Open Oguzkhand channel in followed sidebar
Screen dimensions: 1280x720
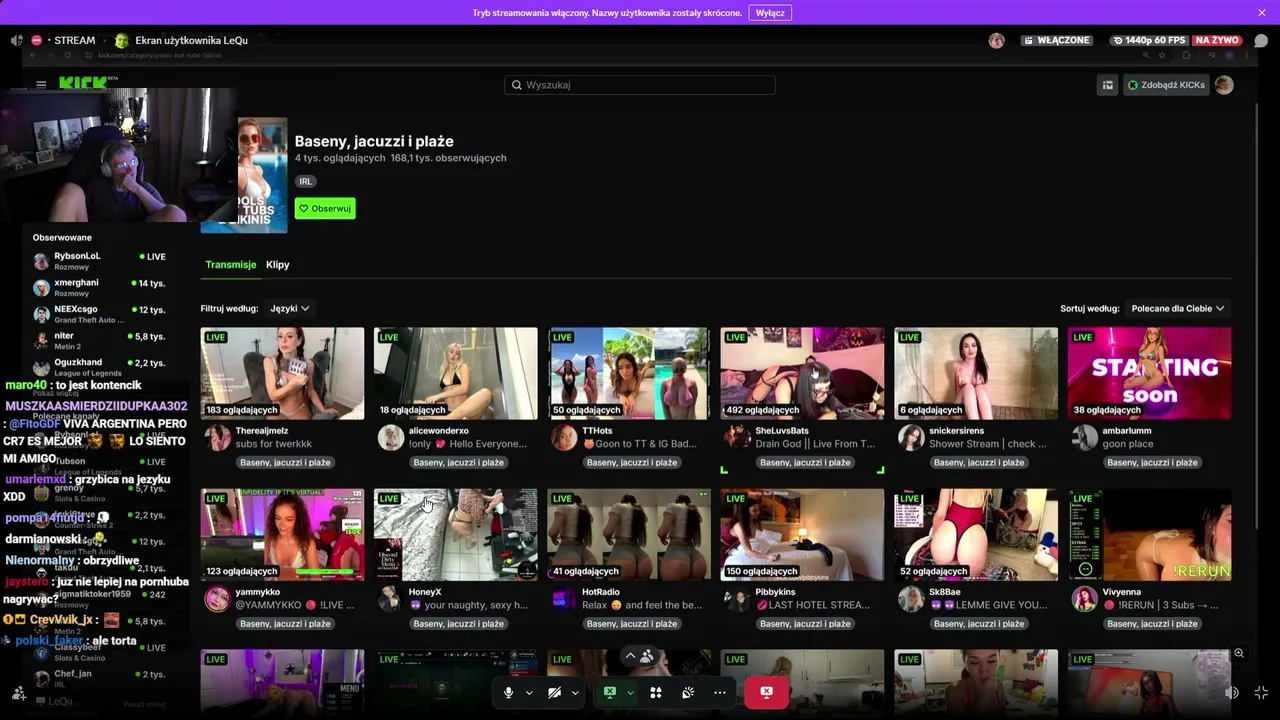tap(99, 368)
